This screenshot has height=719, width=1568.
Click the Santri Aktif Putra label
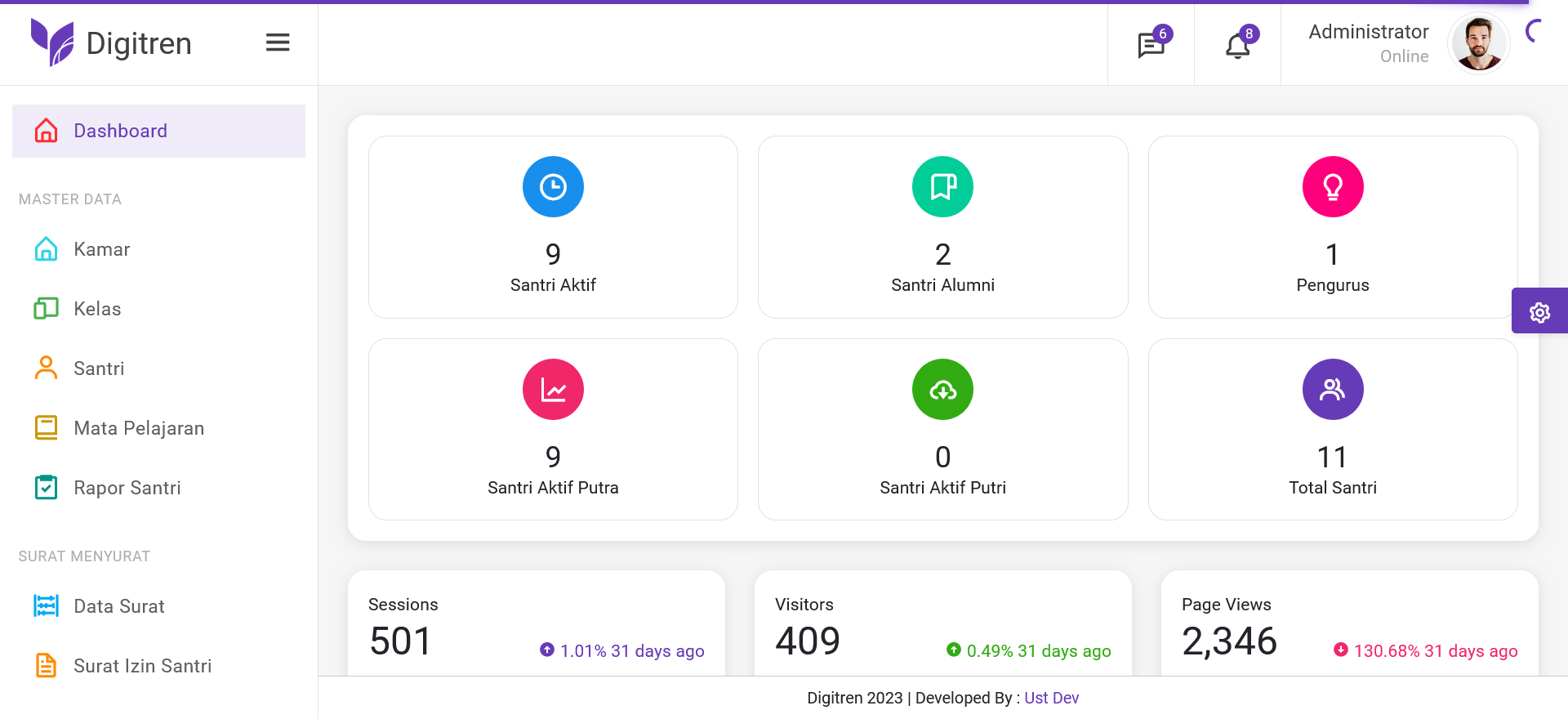553,488
